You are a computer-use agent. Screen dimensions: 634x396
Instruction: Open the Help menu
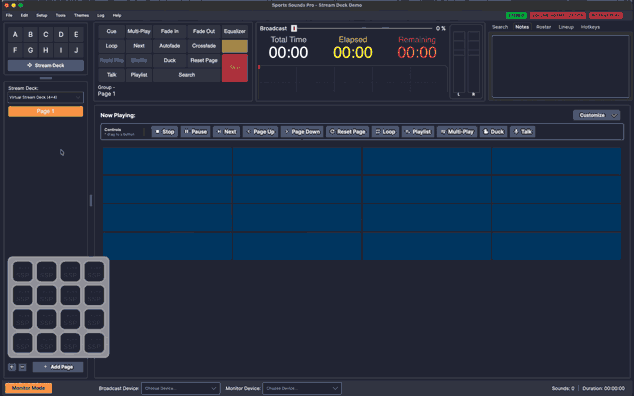coord(117,15)
